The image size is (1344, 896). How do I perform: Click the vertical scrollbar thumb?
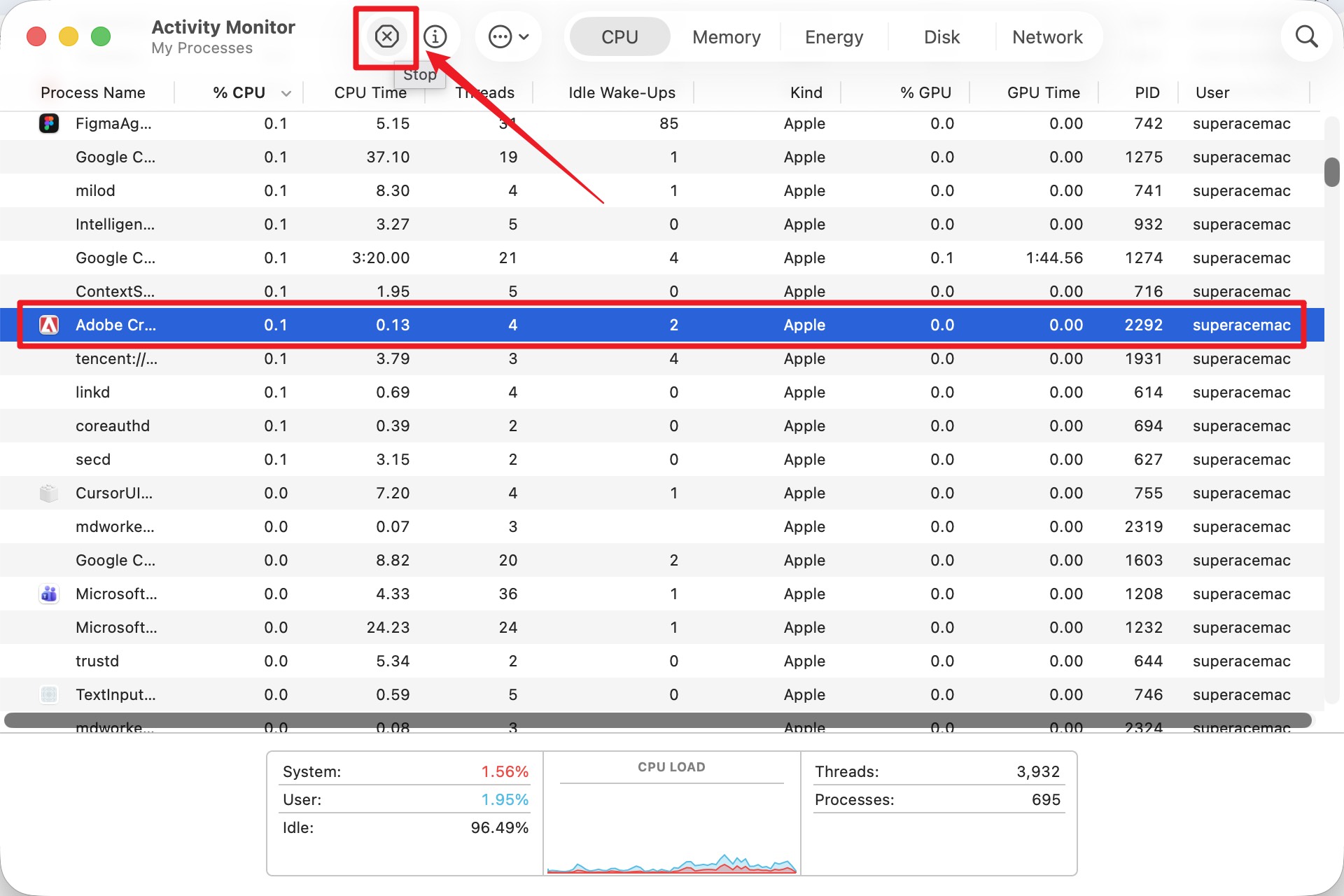(x=1331, y=172)
